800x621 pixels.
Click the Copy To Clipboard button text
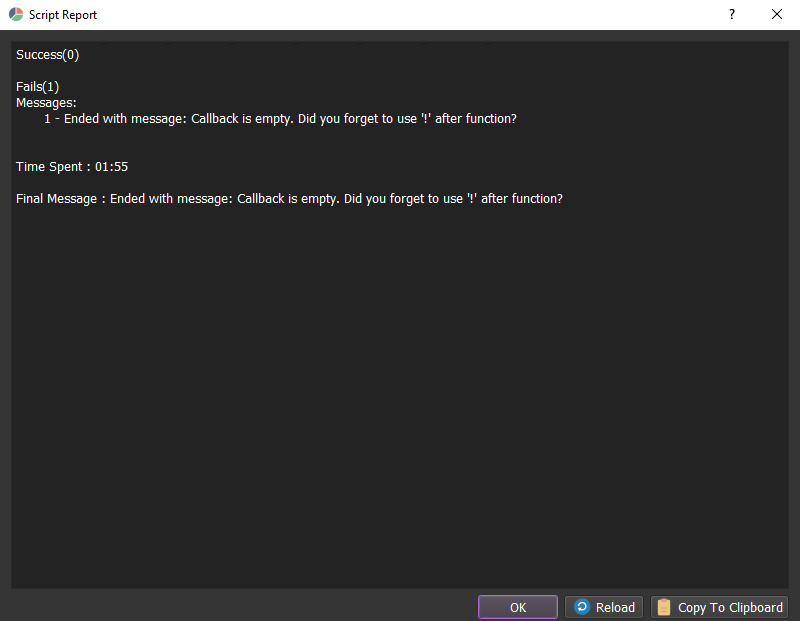click(730, 607)
